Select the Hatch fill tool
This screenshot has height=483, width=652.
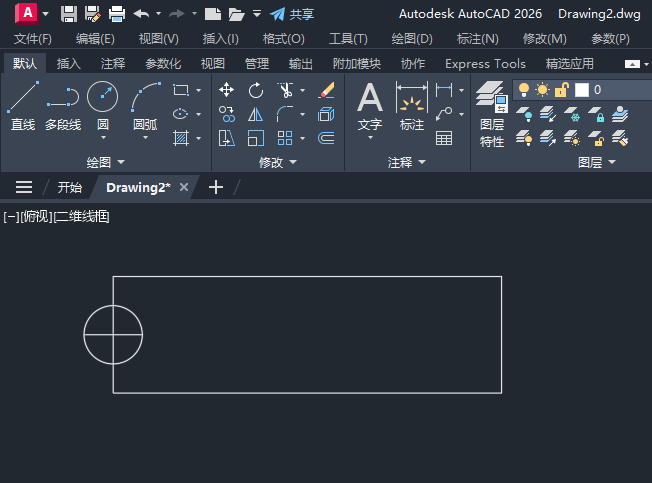pos(181,138)
